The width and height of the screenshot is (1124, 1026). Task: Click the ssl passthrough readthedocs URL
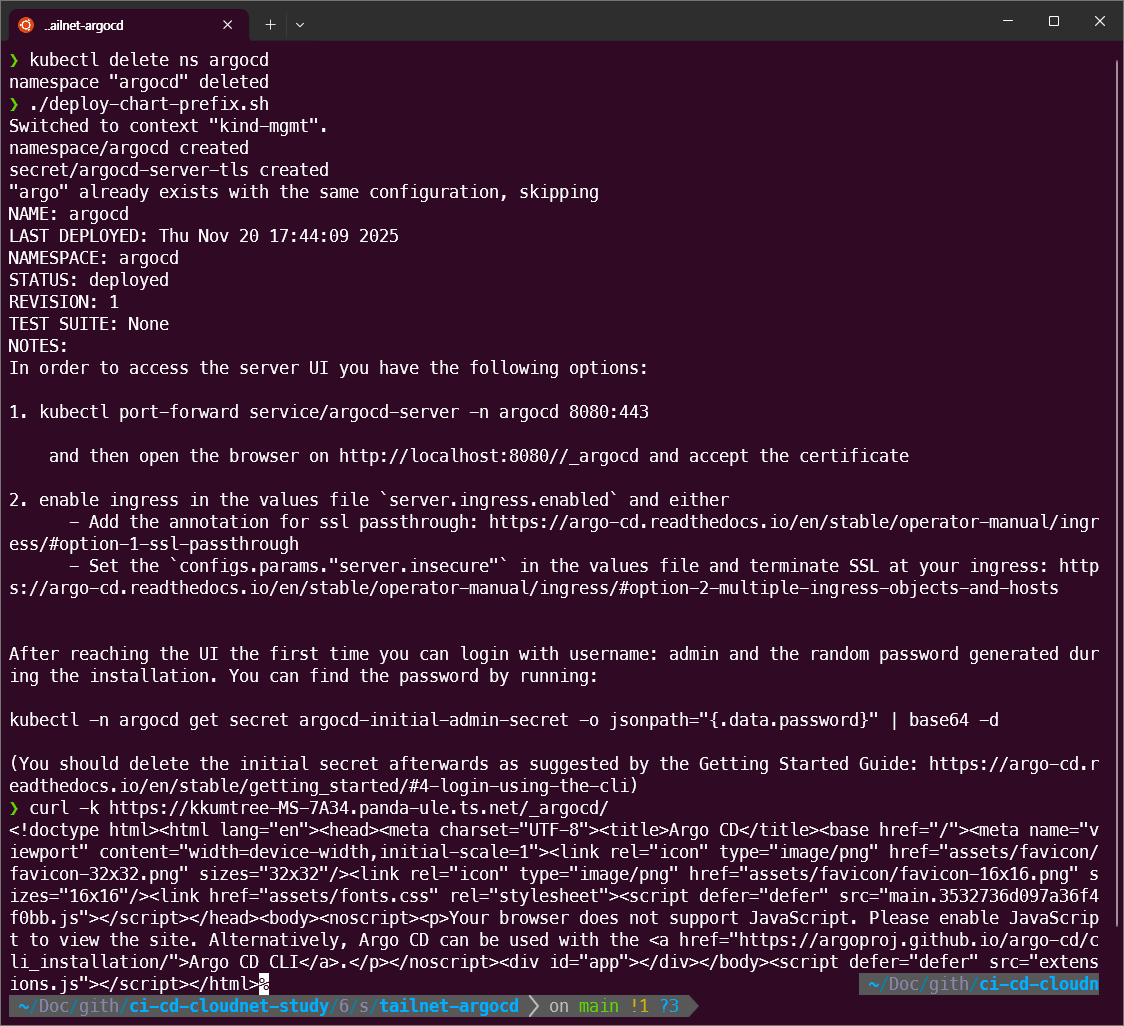tap(553, 533)
